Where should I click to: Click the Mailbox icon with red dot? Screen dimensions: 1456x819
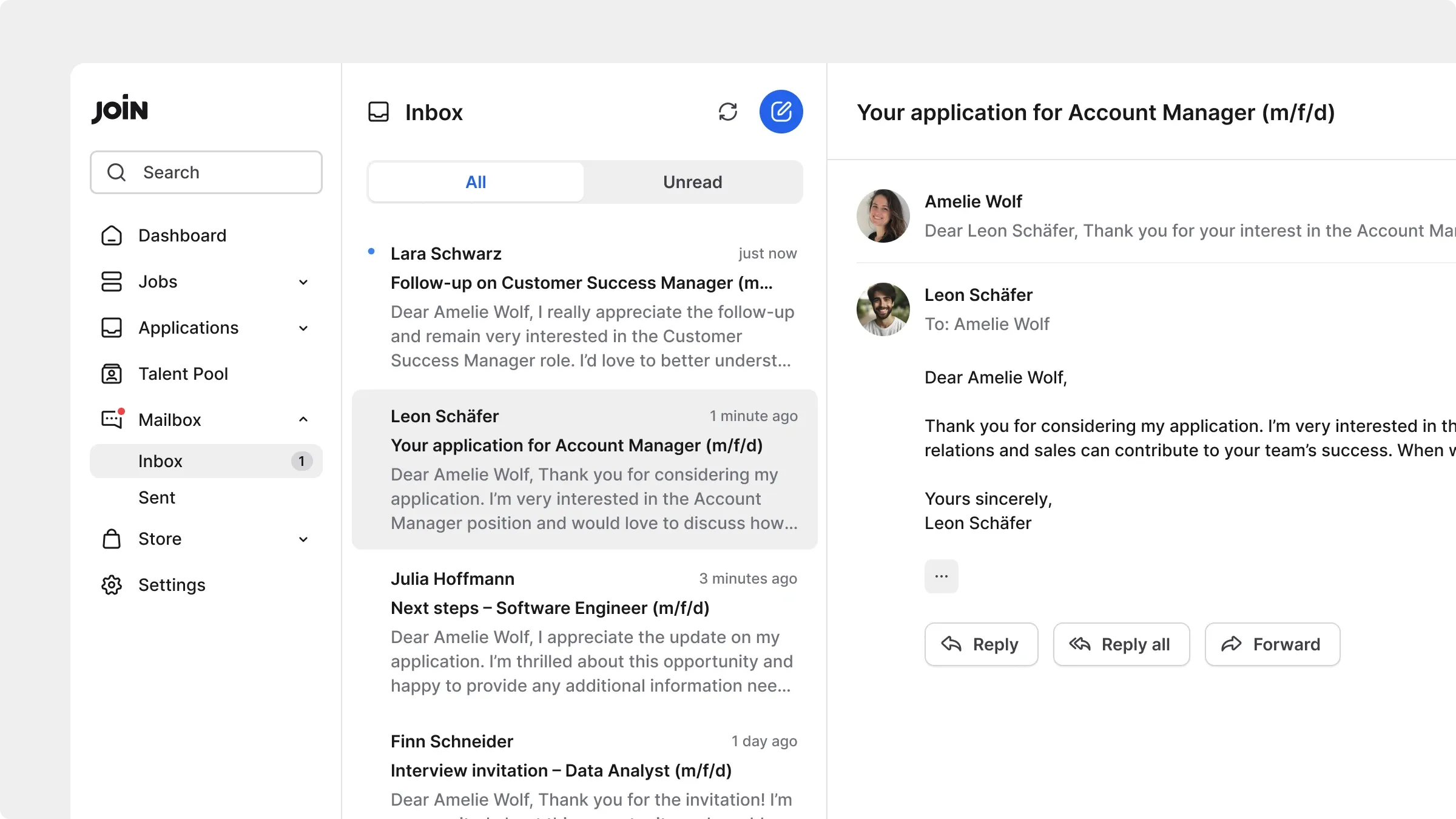pyautogui.click(x=113, y=419)
